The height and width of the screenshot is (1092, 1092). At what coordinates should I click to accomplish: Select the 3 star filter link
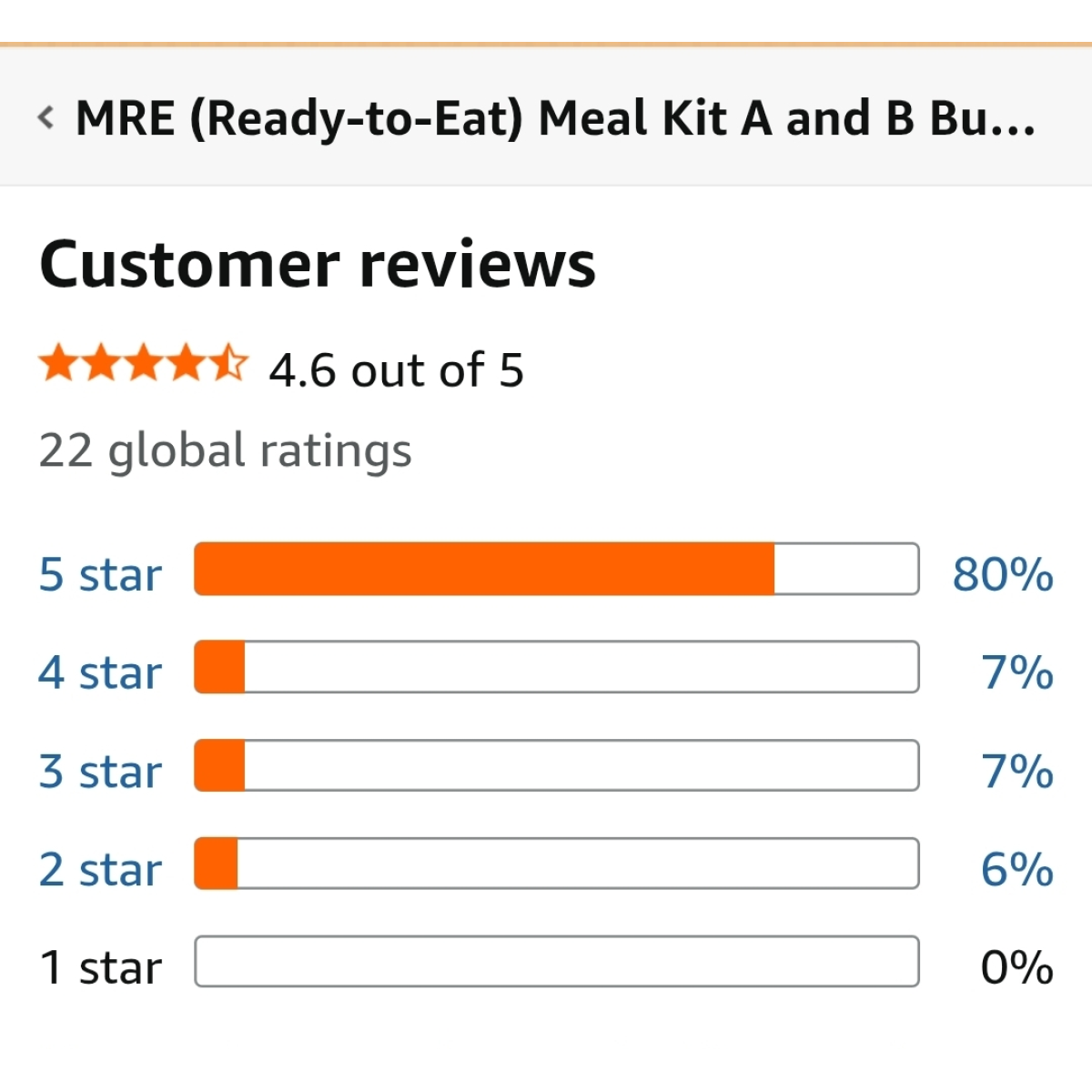(100, 772)
